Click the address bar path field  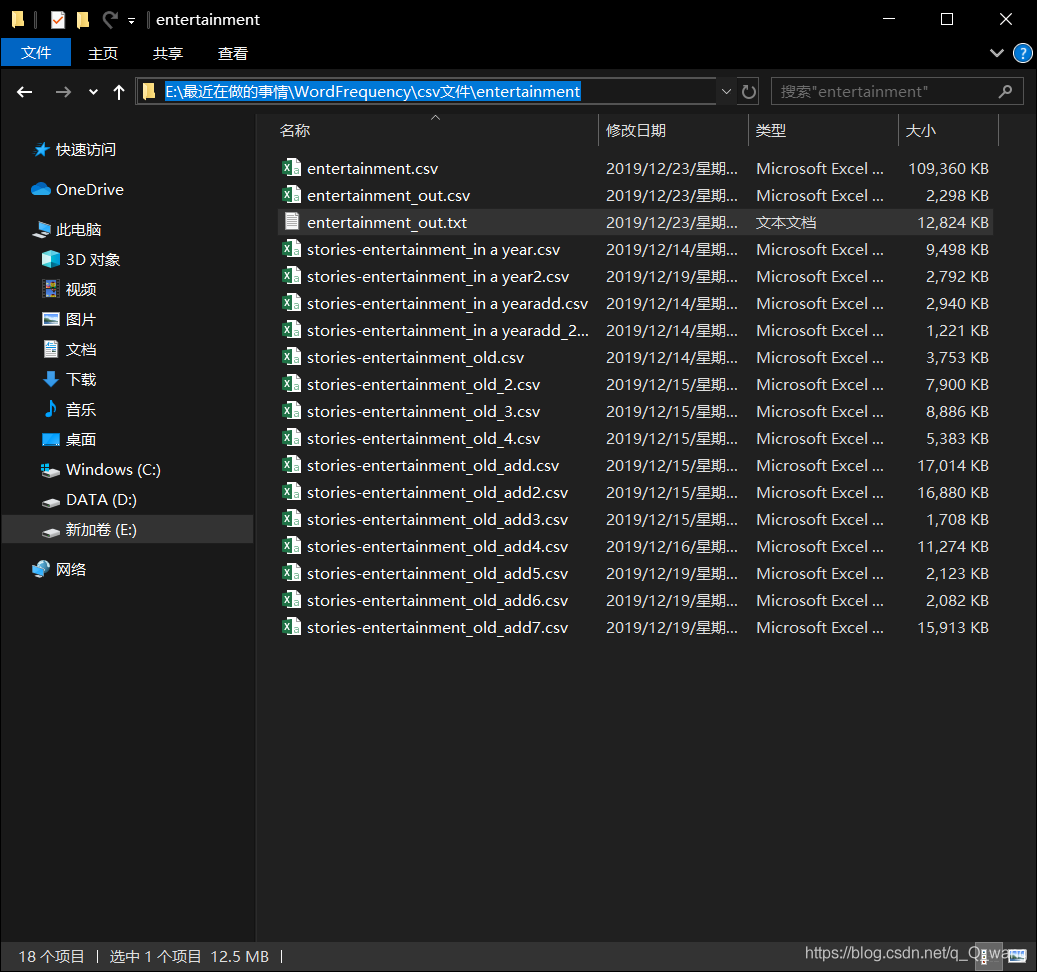426,91
